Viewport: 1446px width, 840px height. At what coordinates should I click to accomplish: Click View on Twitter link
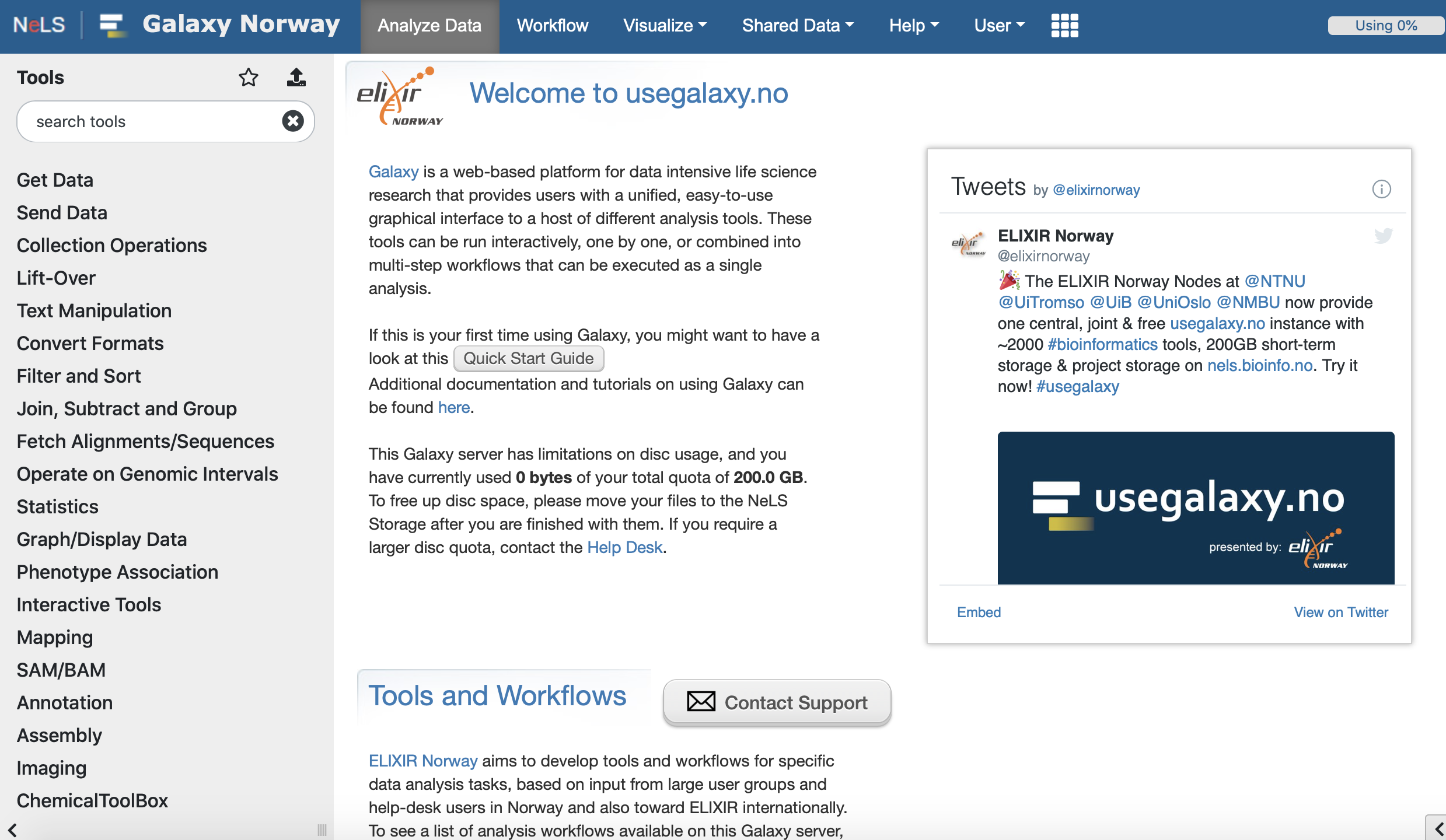(x=1341, y=612)
